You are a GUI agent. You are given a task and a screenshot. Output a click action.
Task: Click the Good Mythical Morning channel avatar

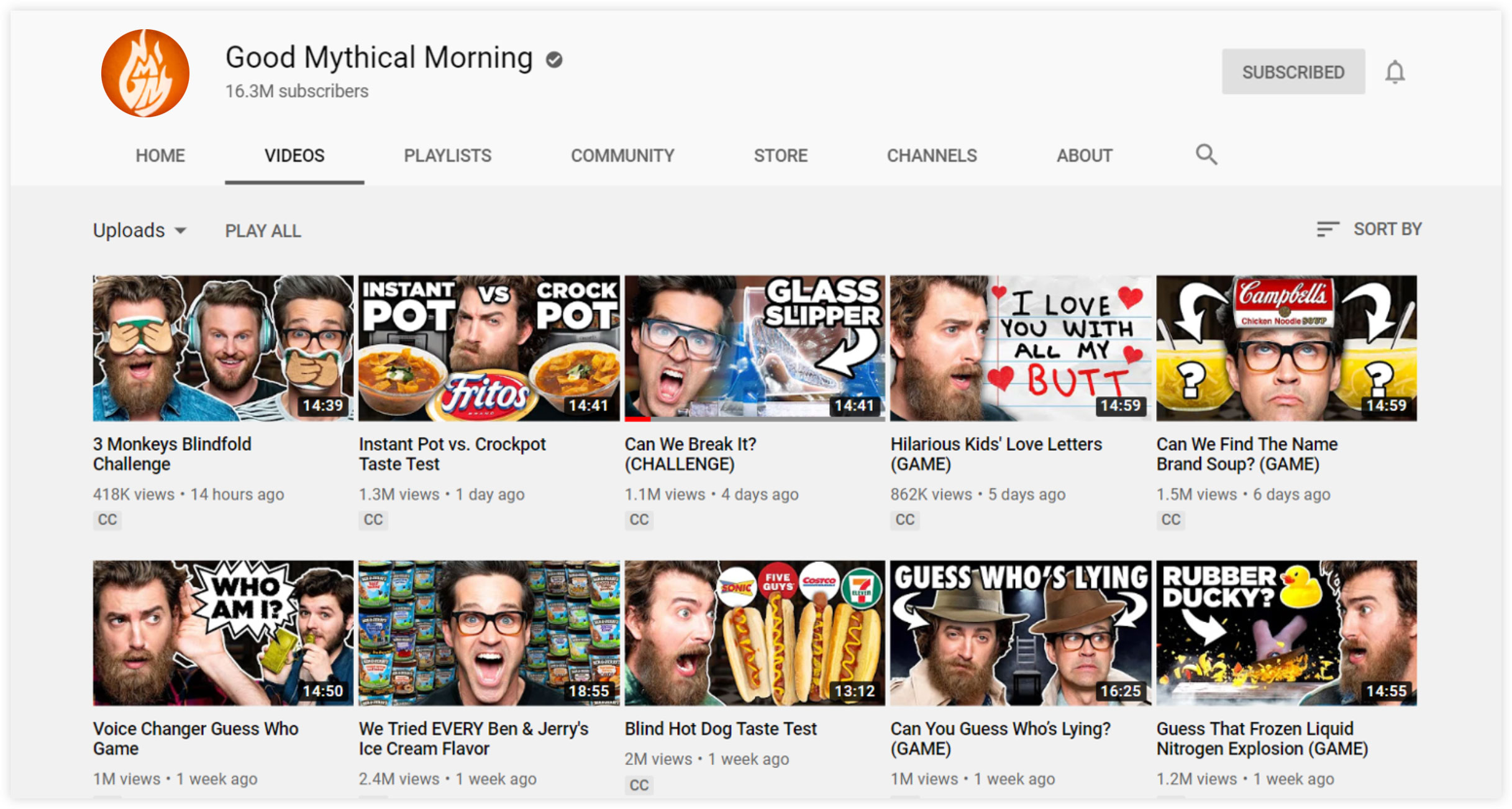pyautogui.click(x=145, y=73)
